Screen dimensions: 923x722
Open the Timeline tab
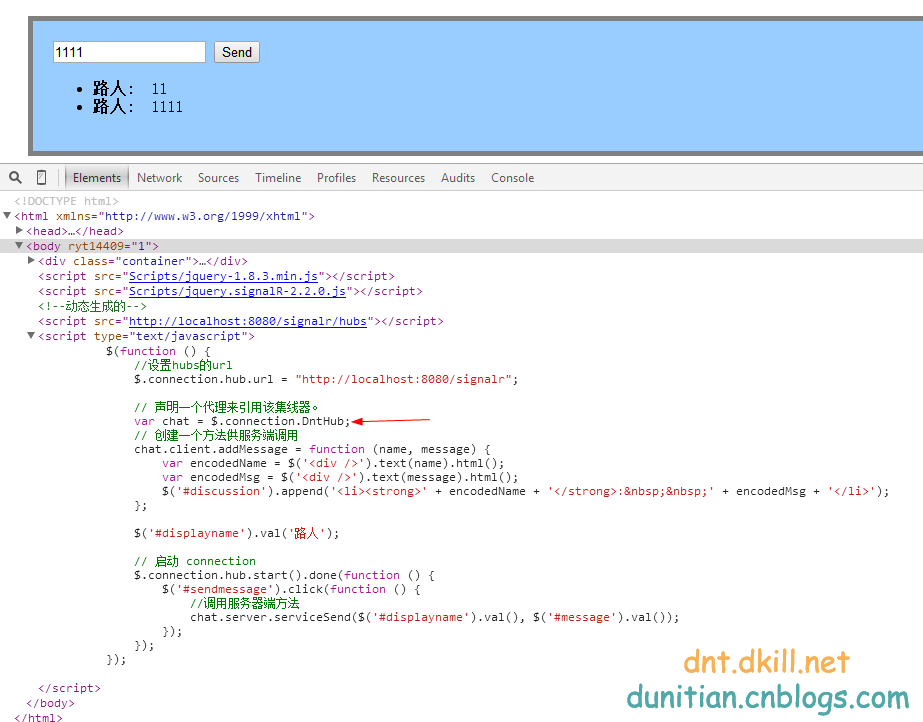coord(278,178)
